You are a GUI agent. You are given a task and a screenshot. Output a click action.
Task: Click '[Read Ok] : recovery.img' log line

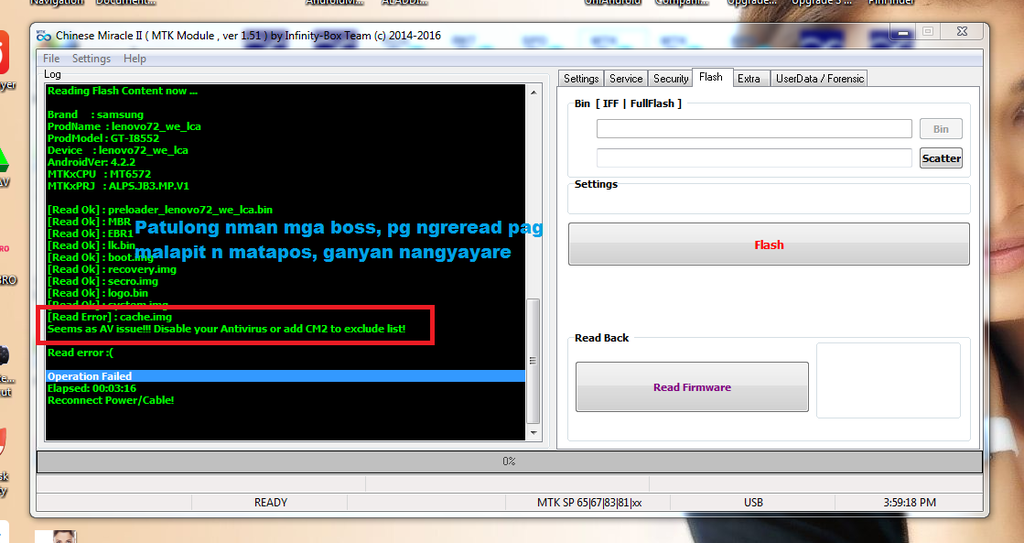click(x=112, y=269)
